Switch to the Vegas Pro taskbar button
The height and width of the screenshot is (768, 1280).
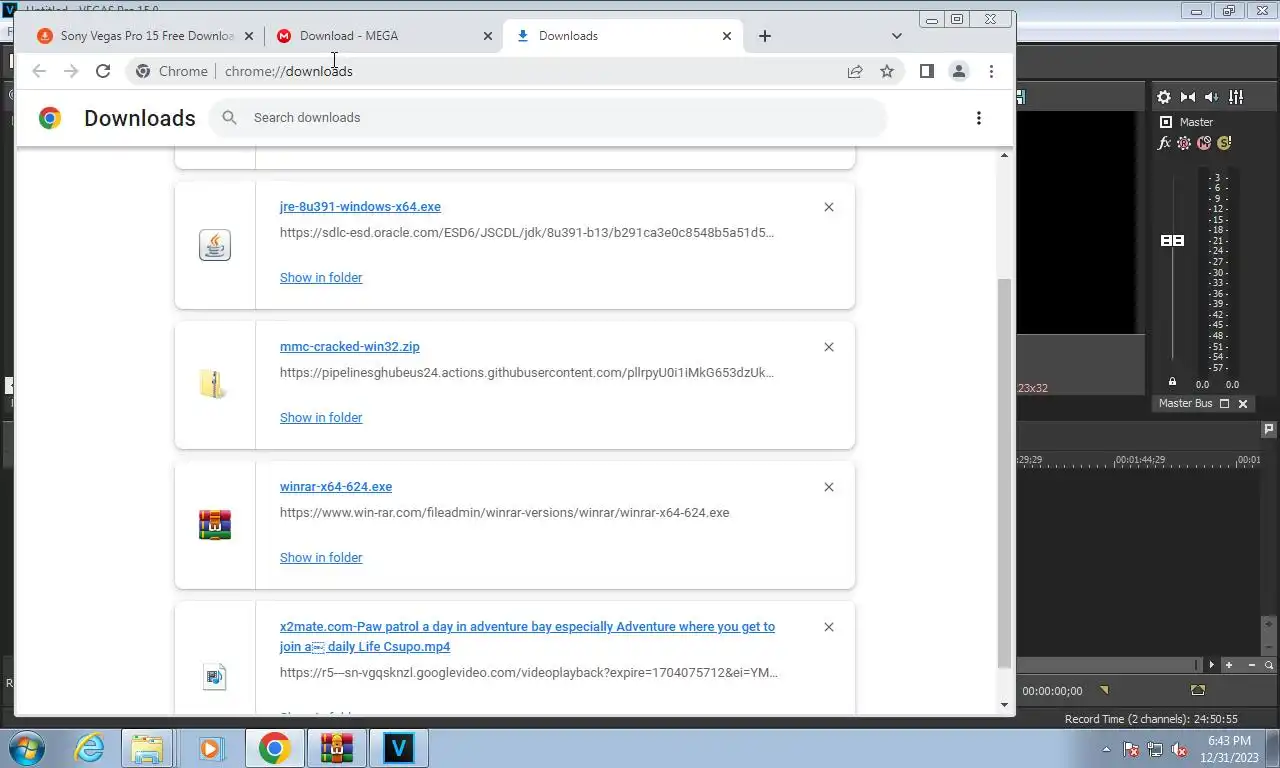(x=398, y=748)
